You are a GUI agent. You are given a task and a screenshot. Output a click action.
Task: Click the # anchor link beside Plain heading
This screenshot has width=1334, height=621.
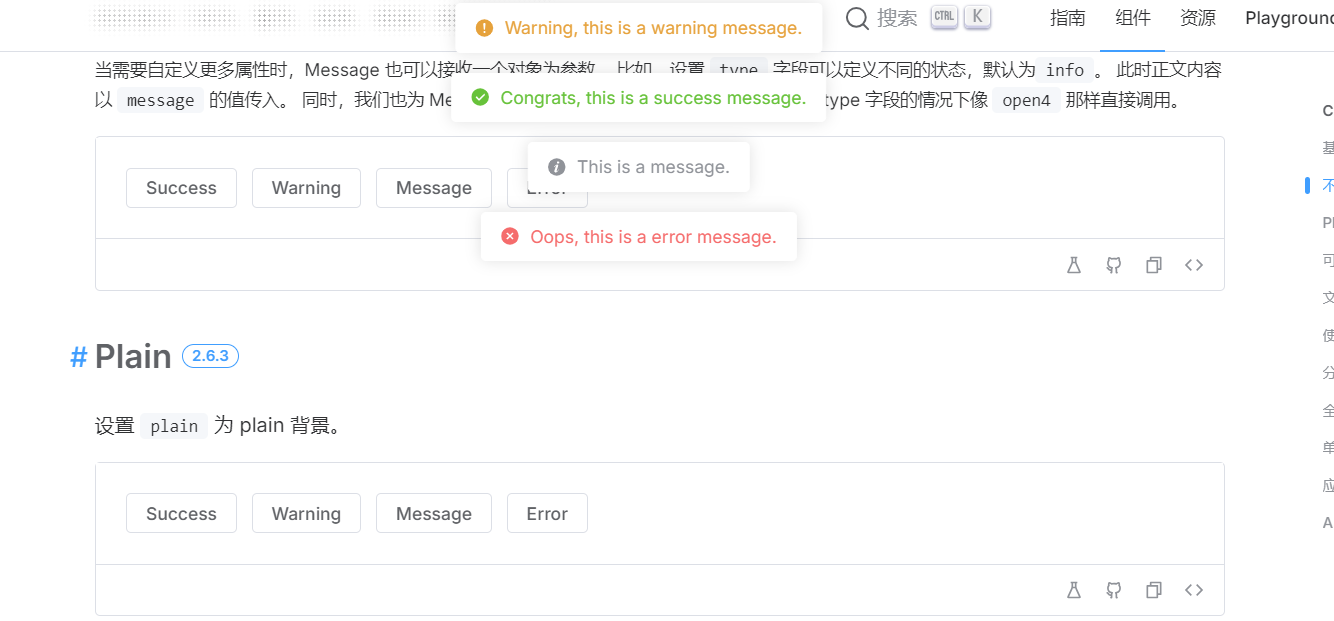[x=79, y=357]
